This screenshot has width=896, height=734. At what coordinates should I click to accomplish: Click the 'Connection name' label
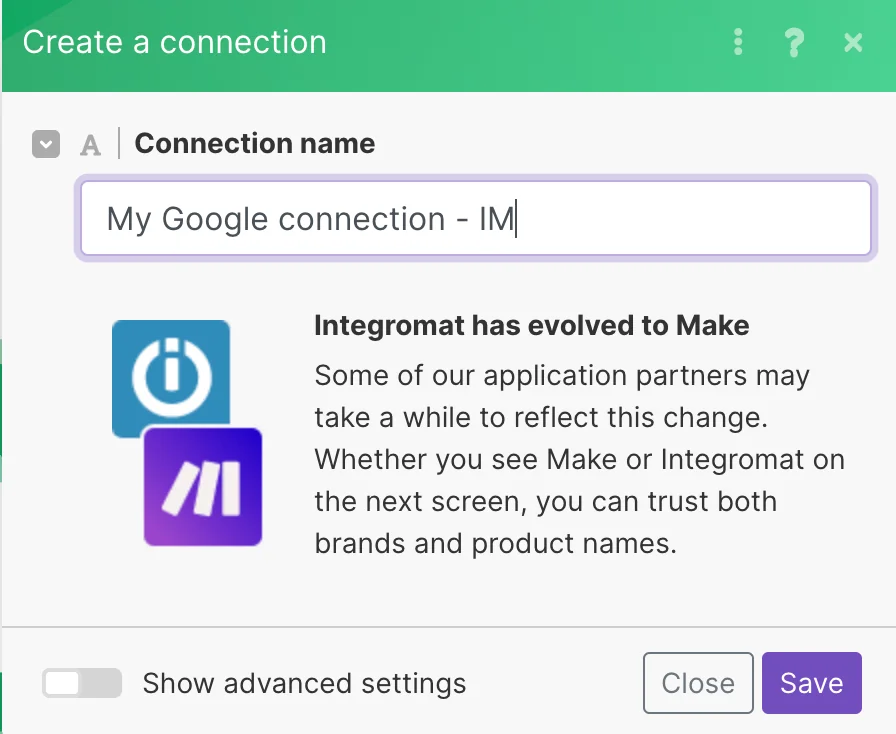tap(255, 143)
